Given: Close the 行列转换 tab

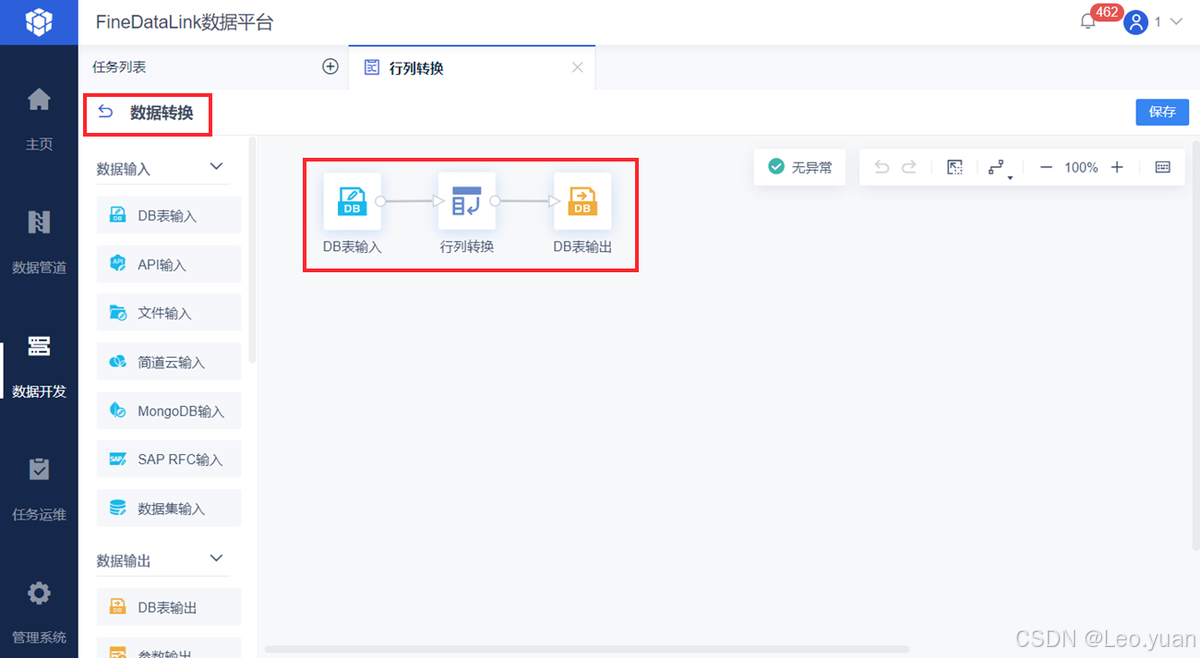Looking at the screenshot, I should pyautogui.click(x=577, y=68).
